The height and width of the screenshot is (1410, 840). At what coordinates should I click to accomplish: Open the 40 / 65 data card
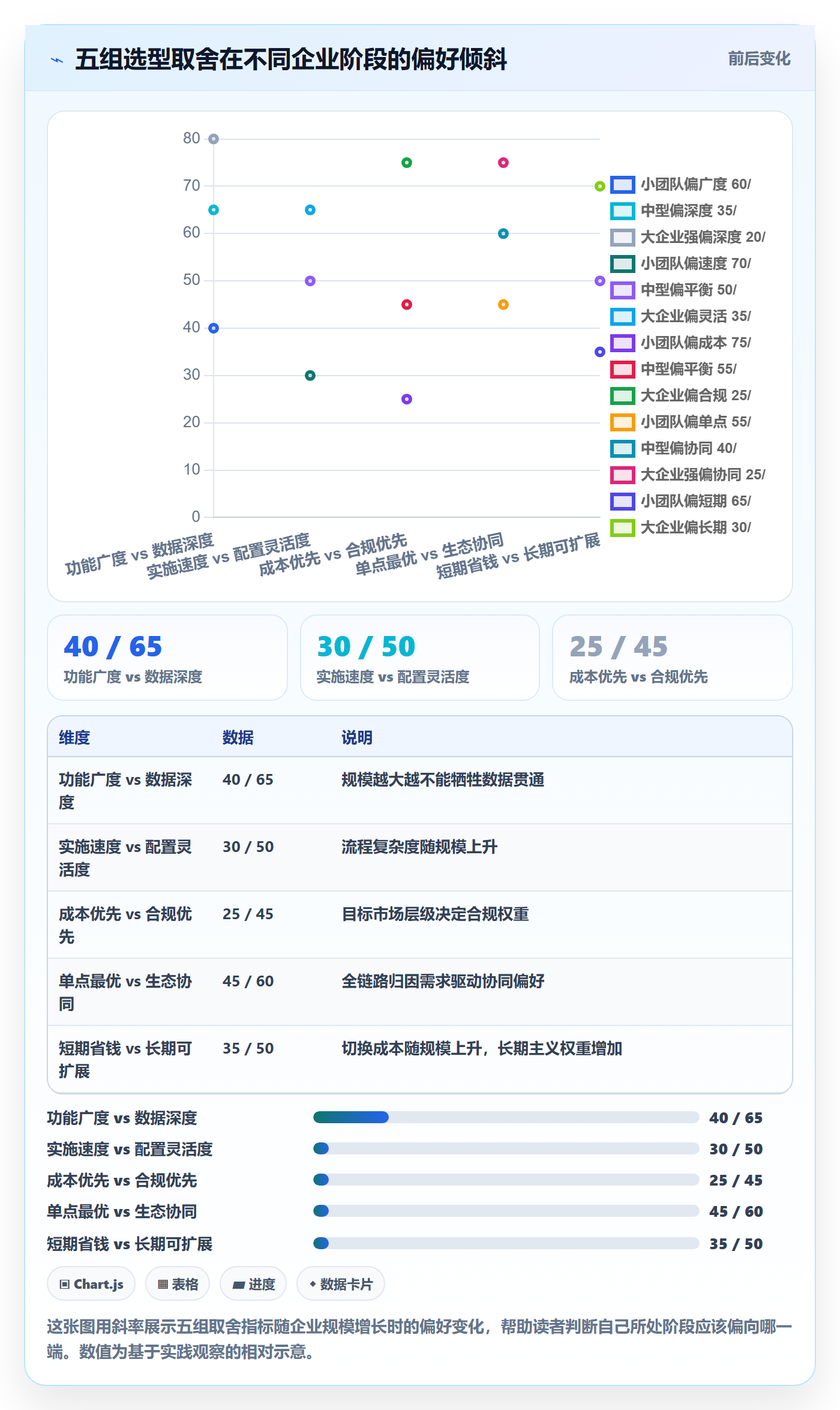[167, 658]
